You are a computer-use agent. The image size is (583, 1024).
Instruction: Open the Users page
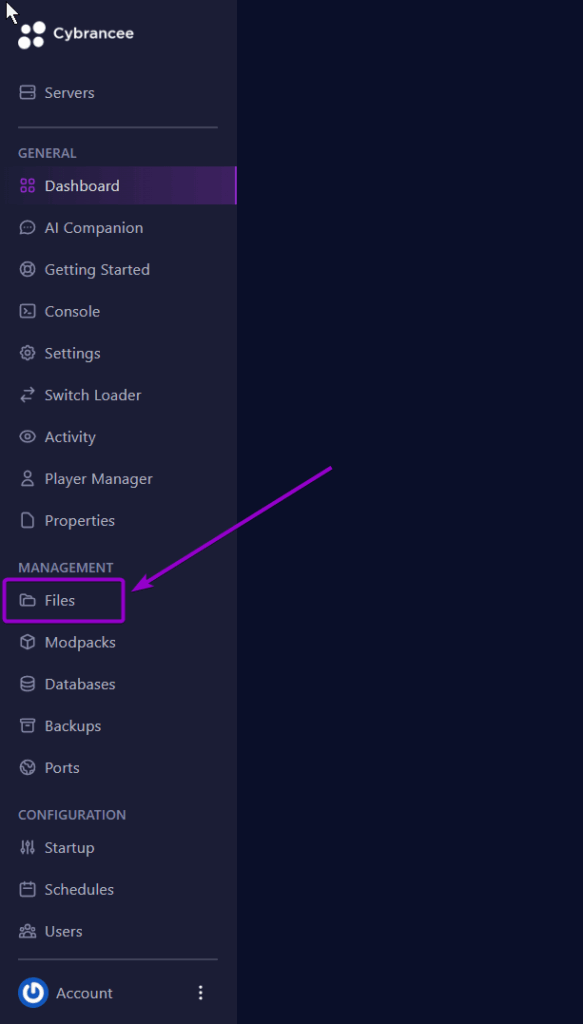pos(62,931)
